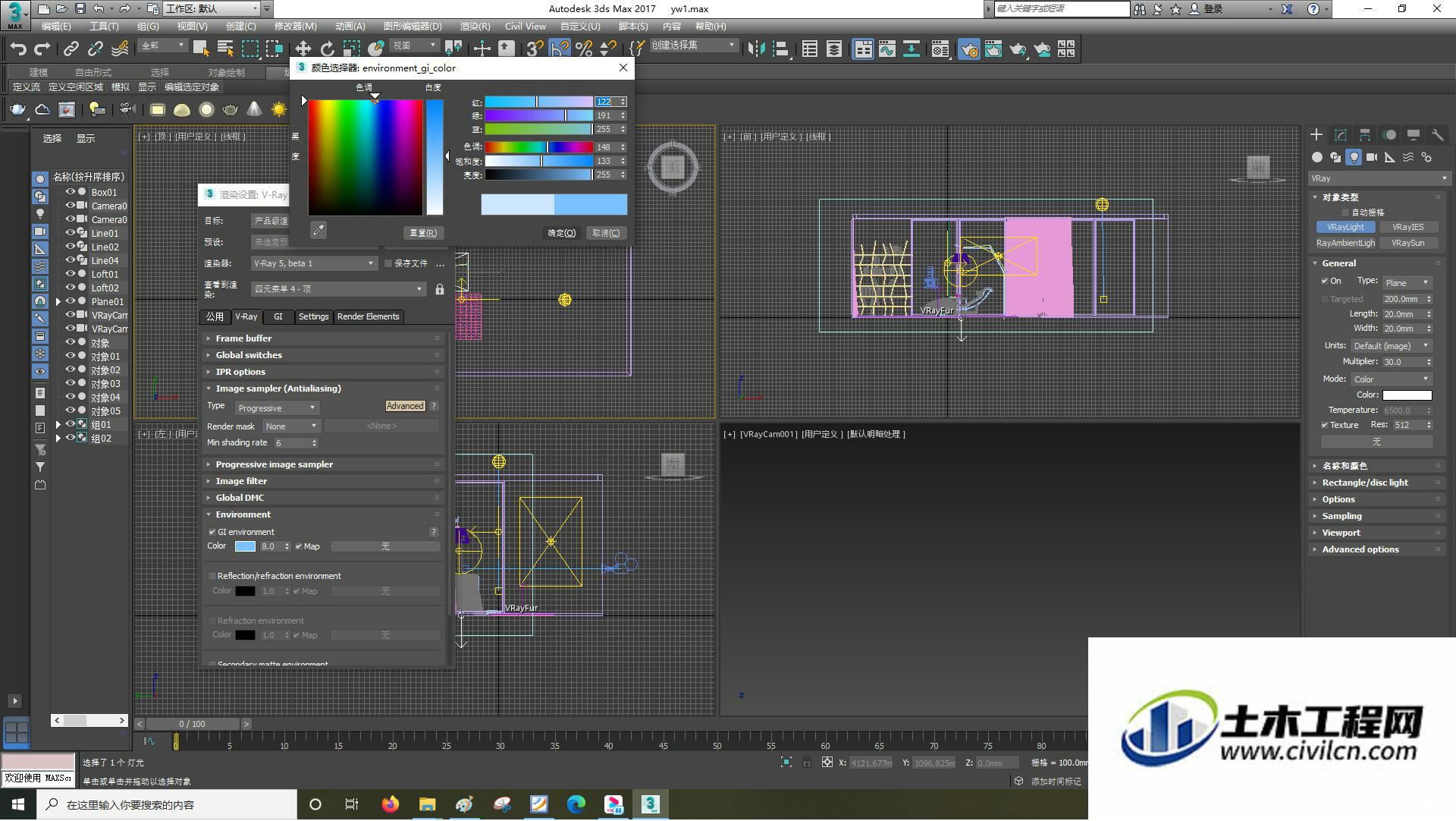Activate the Select and Move tool
The height and width of the screenshot is (821, 1456).
(303, 49)
